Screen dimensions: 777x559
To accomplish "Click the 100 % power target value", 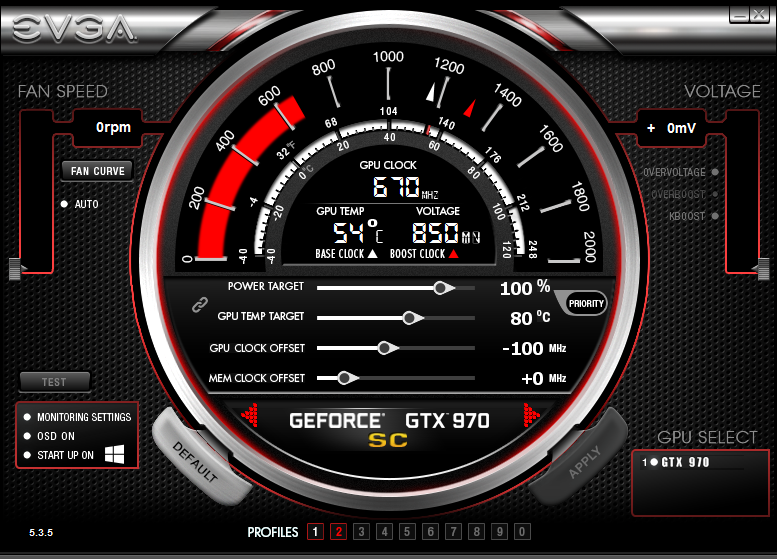I will click(525, 287).
